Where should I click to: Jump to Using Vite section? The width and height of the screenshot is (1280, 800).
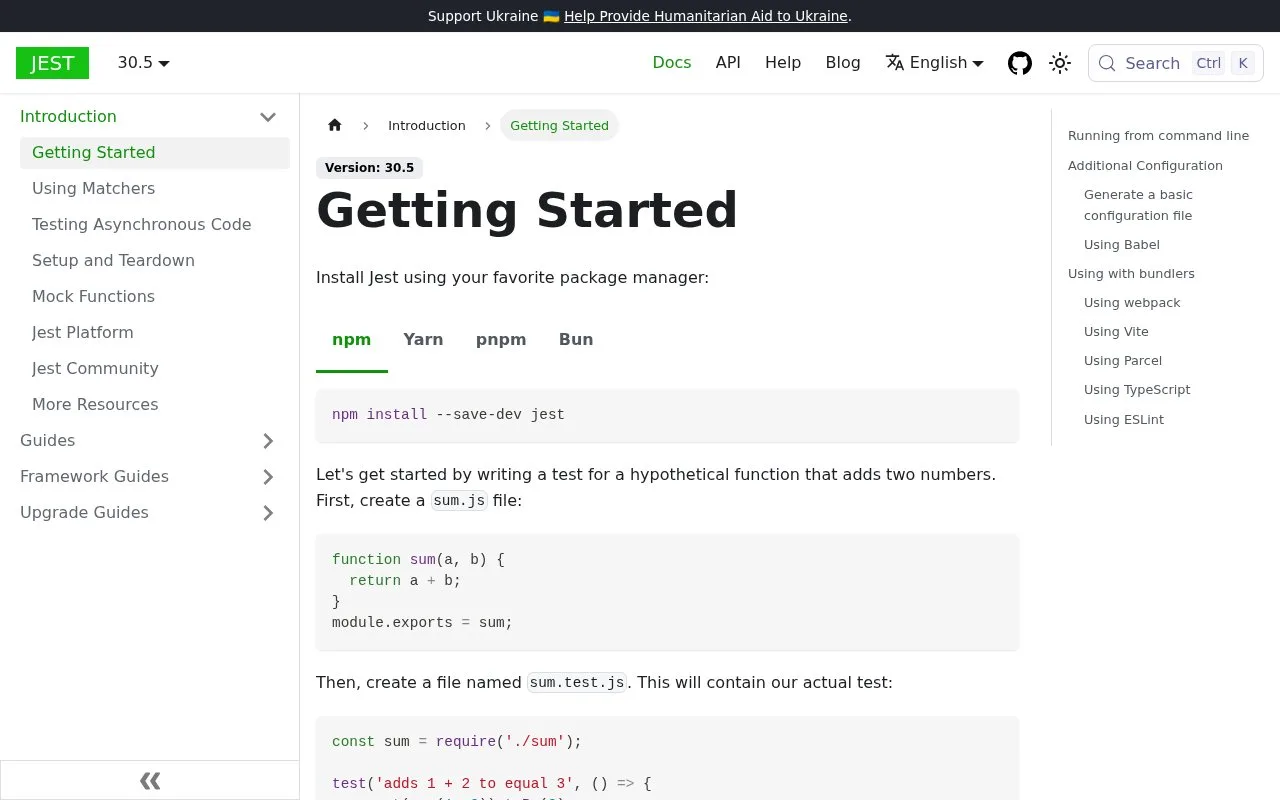click(1116, 332)
